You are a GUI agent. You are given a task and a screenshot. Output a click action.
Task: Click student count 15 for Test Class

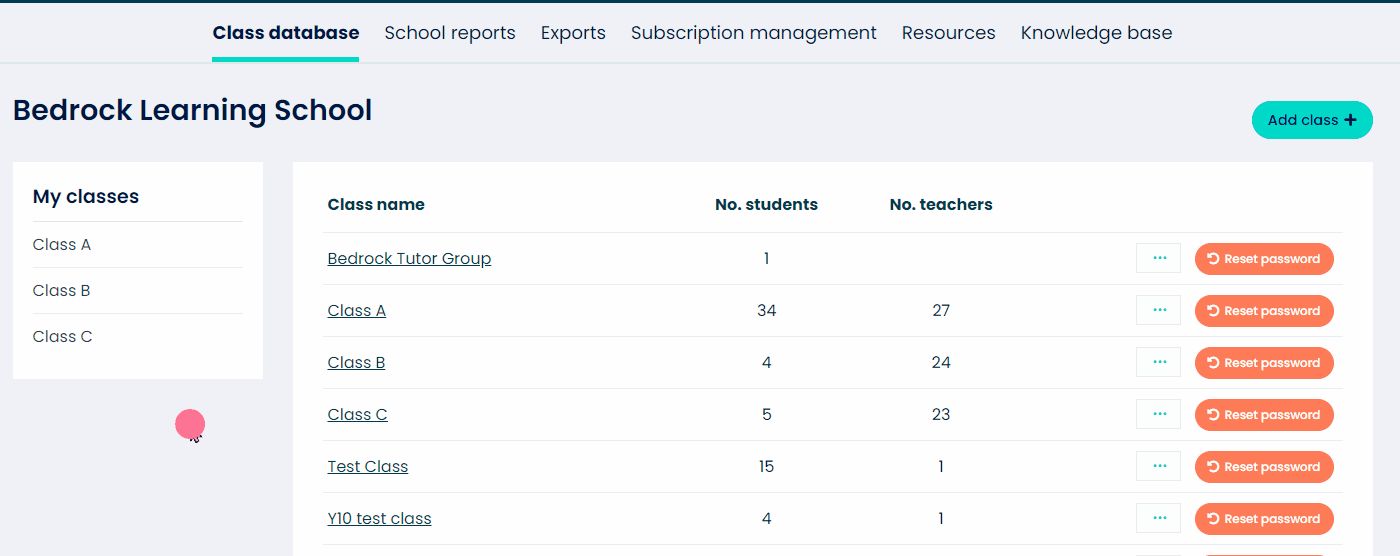pos(767,467)
